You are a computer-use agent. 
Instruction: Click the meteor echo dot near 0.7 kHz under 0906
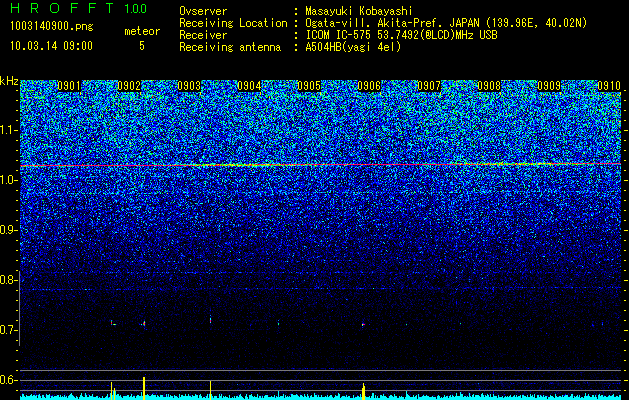[x=363, y=324]
